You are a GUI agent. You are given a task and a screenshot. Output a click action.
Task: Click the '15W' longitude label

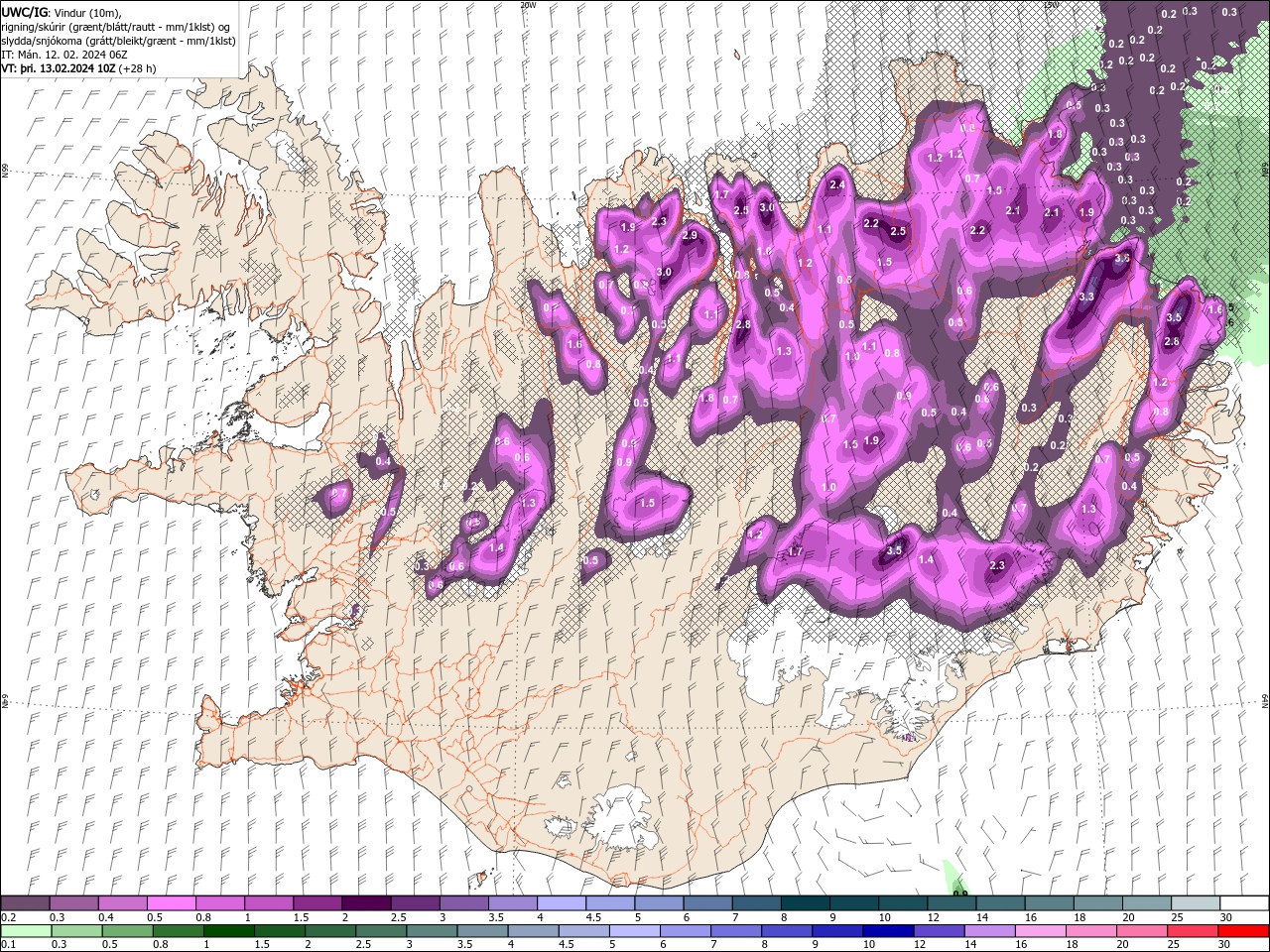pyautogui.click(x=1051, y=5)
